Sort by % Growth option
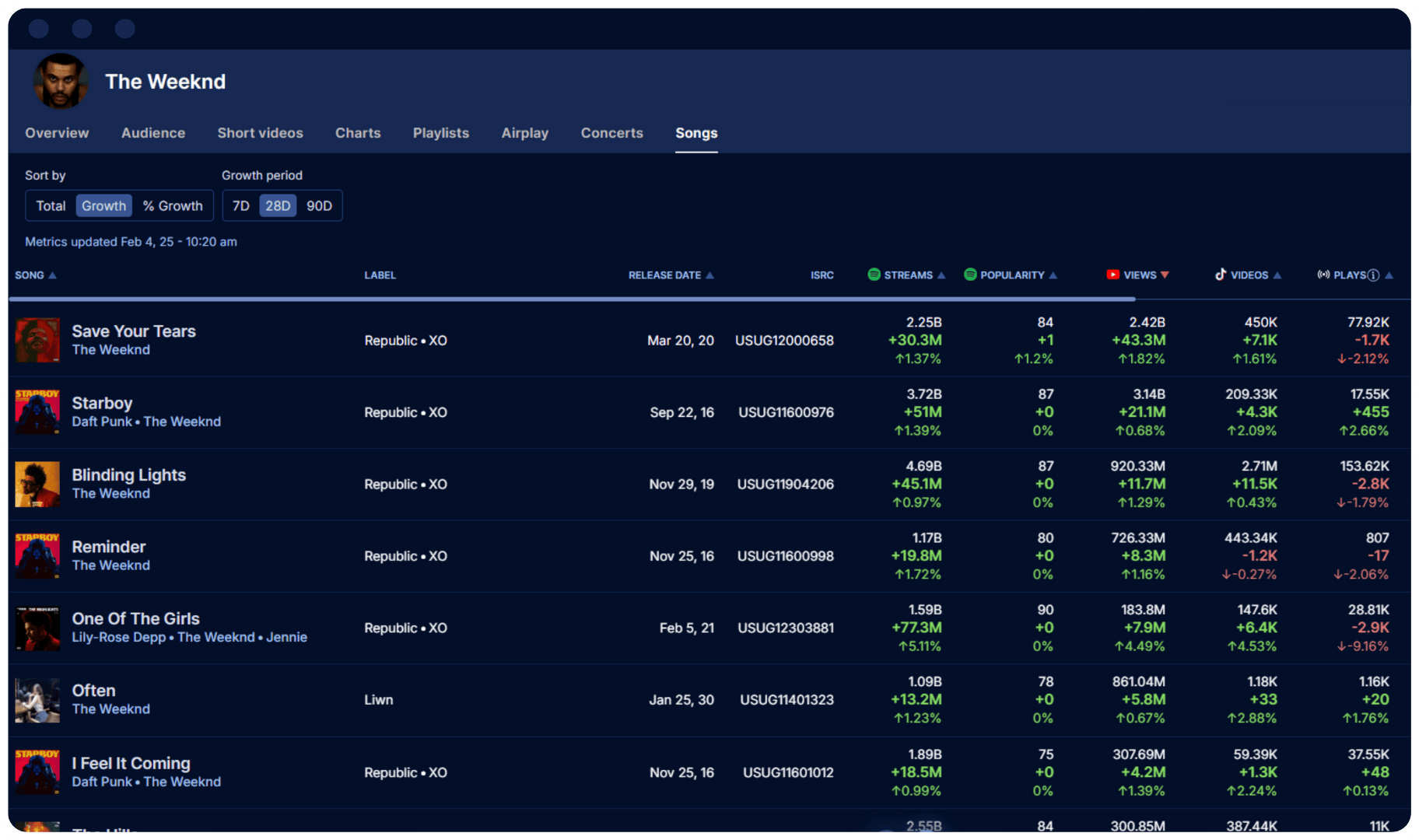The width and height of the screenshot is (1419, 840). pyautogui.click(x=173, y=206)
